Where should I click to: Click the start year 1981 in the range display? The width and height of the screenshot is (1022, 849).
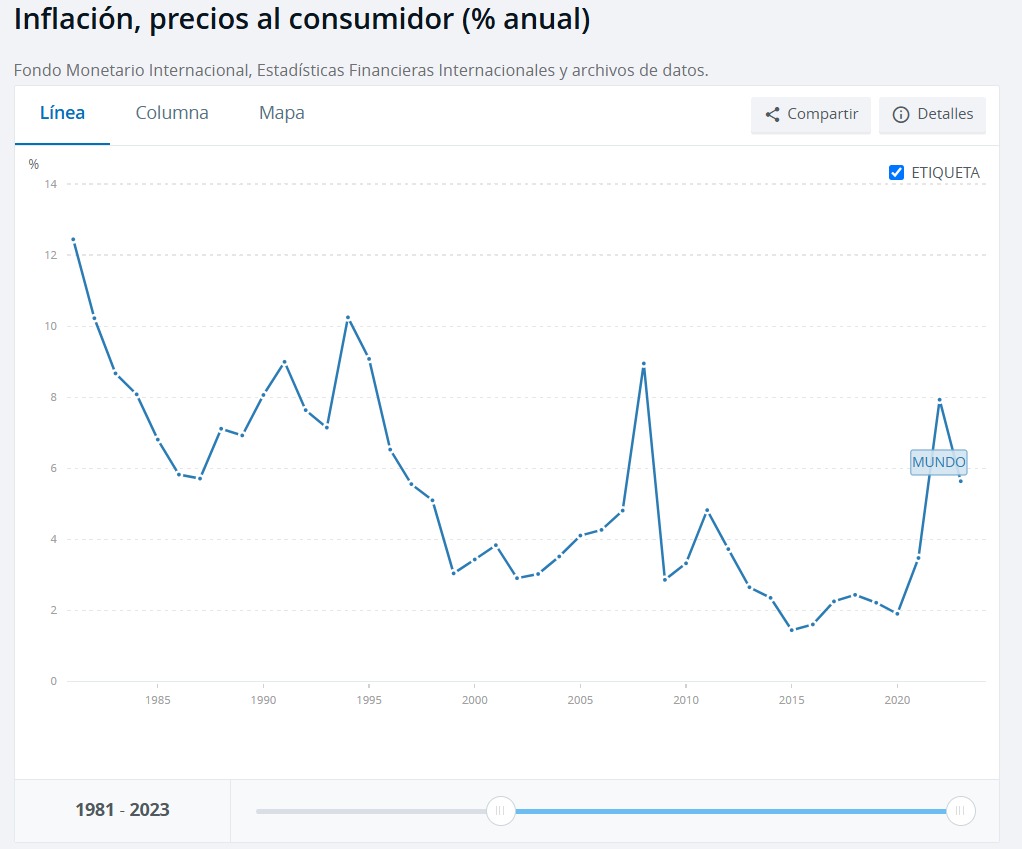click(93, 810)
